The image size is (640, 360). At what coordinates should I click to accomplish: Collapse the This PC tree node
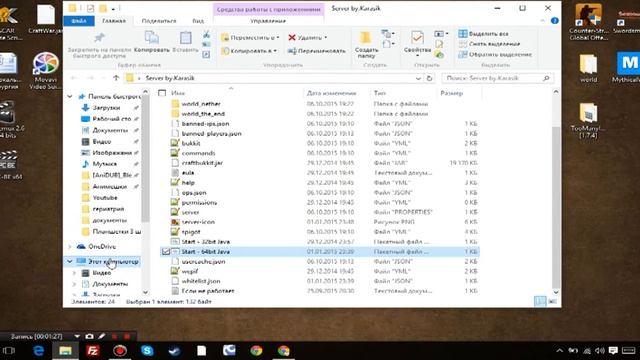tap(70, 262)
